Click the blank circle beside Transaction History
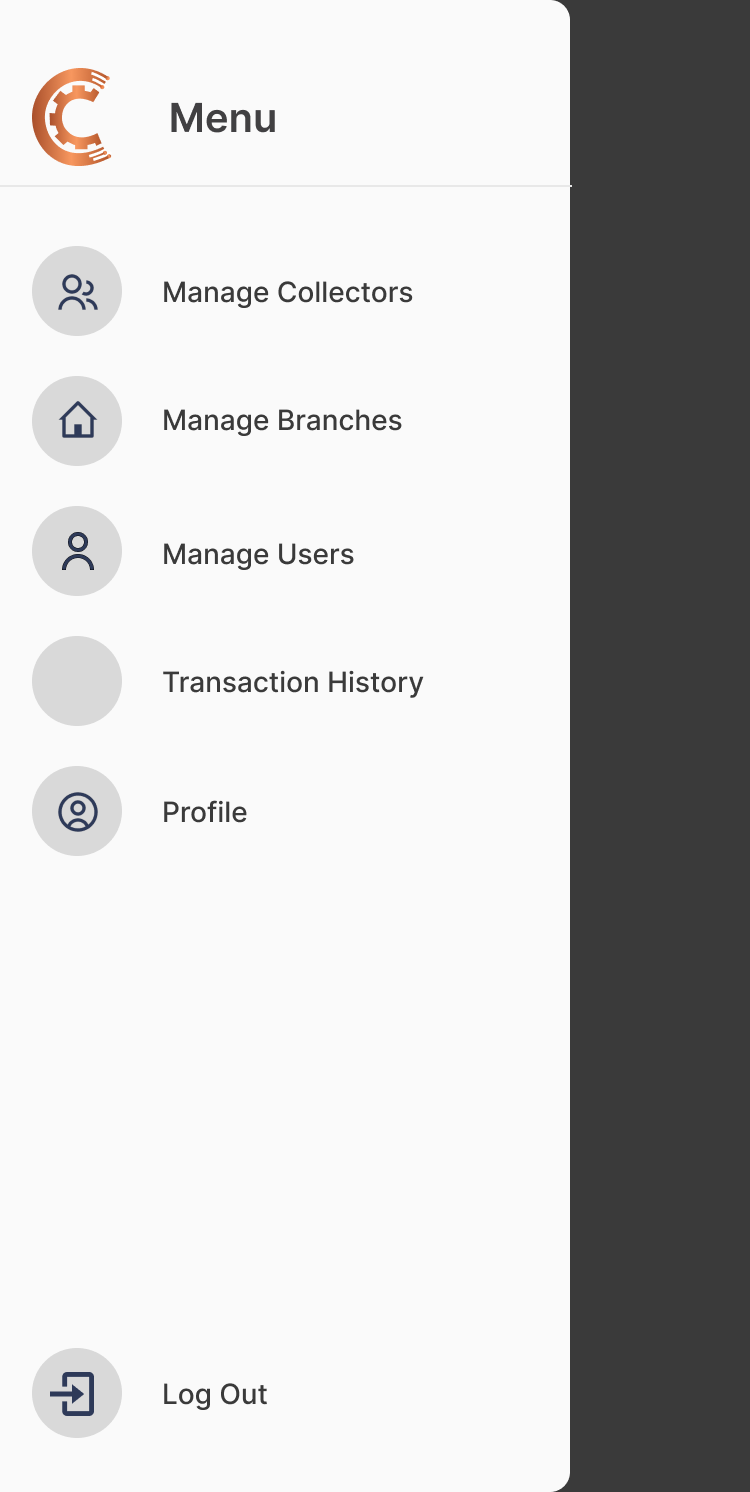This screenshot has height=1492, width=750. coord(77,681)
